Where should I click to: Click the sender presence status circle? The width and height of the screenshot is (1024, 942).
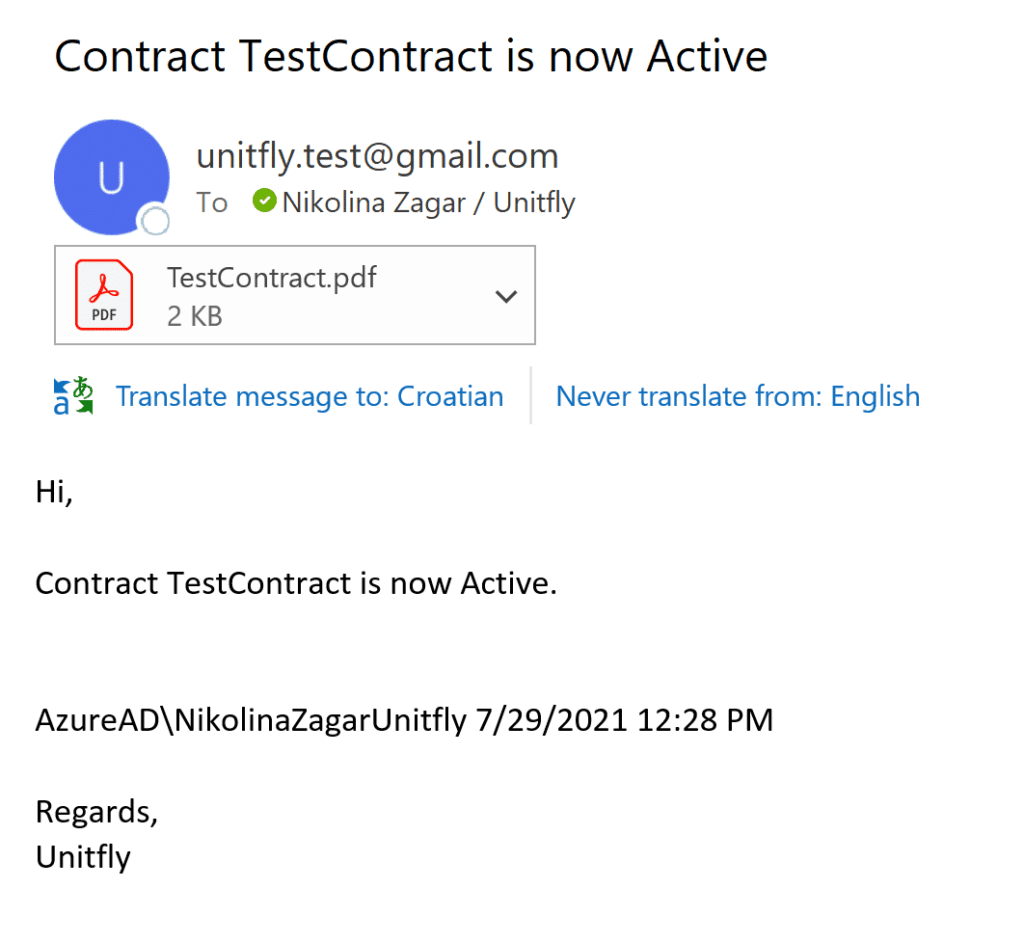point(155,221)
